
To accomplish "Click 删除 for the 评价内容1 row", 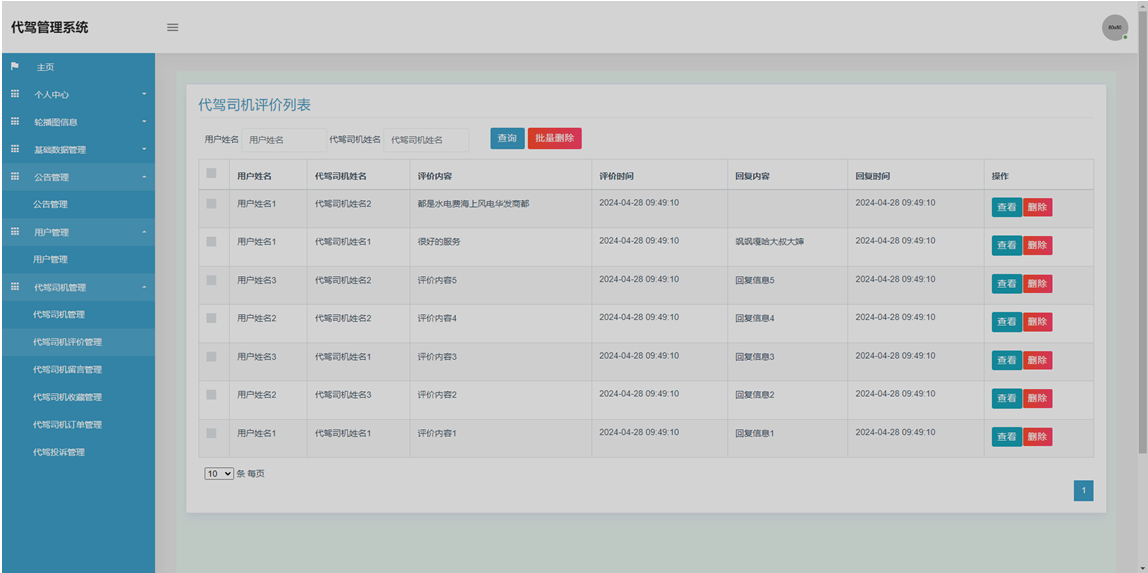I will coord(1037,437).
